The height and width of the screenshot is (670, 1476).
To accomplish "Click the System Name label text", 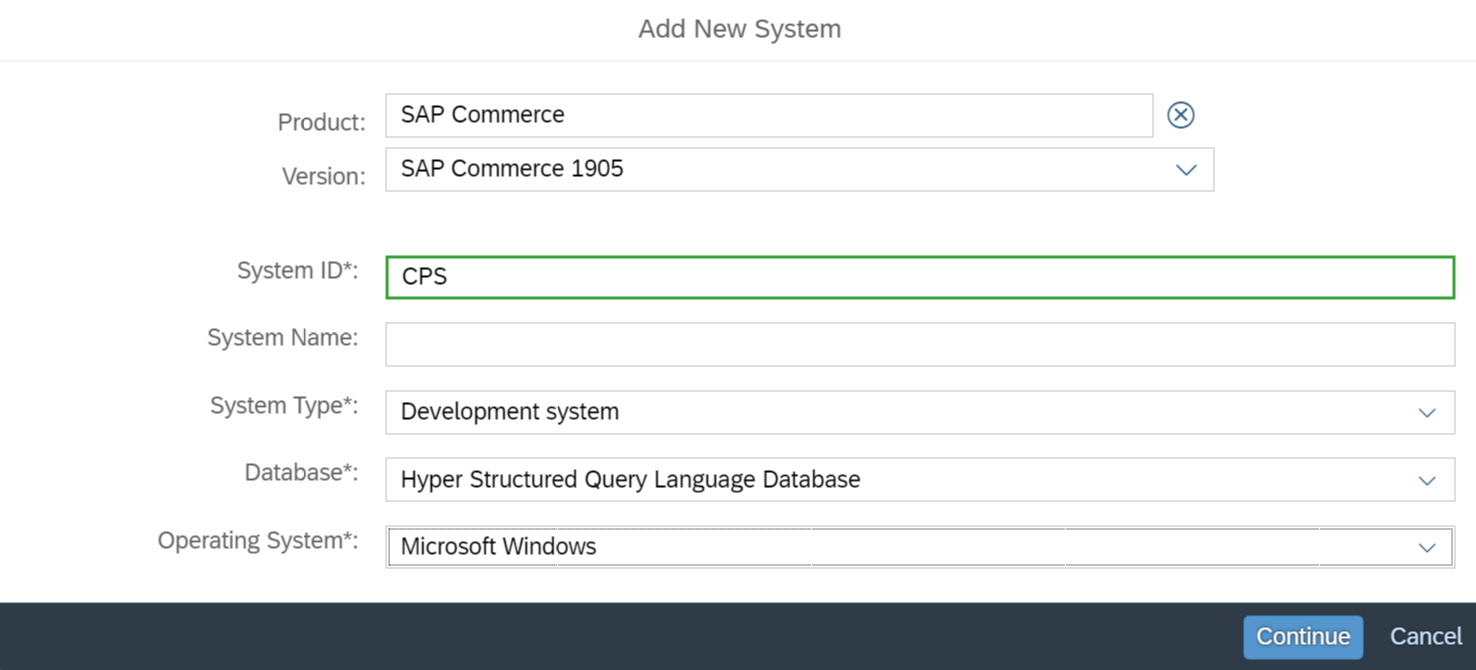I will click(282, 338).
